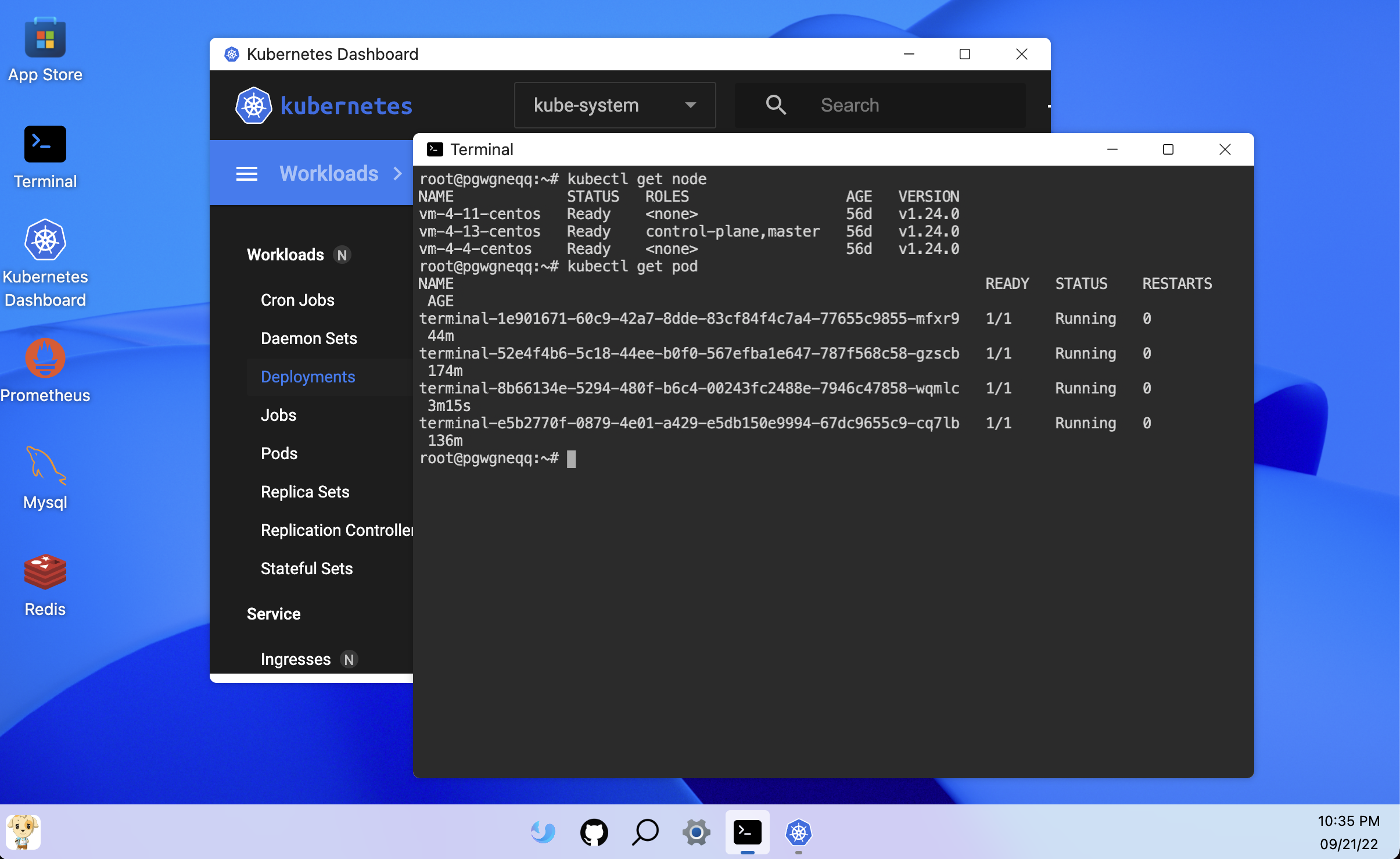
Task: Select Deployments in the sidebar
Action: [x=307, y=377]
